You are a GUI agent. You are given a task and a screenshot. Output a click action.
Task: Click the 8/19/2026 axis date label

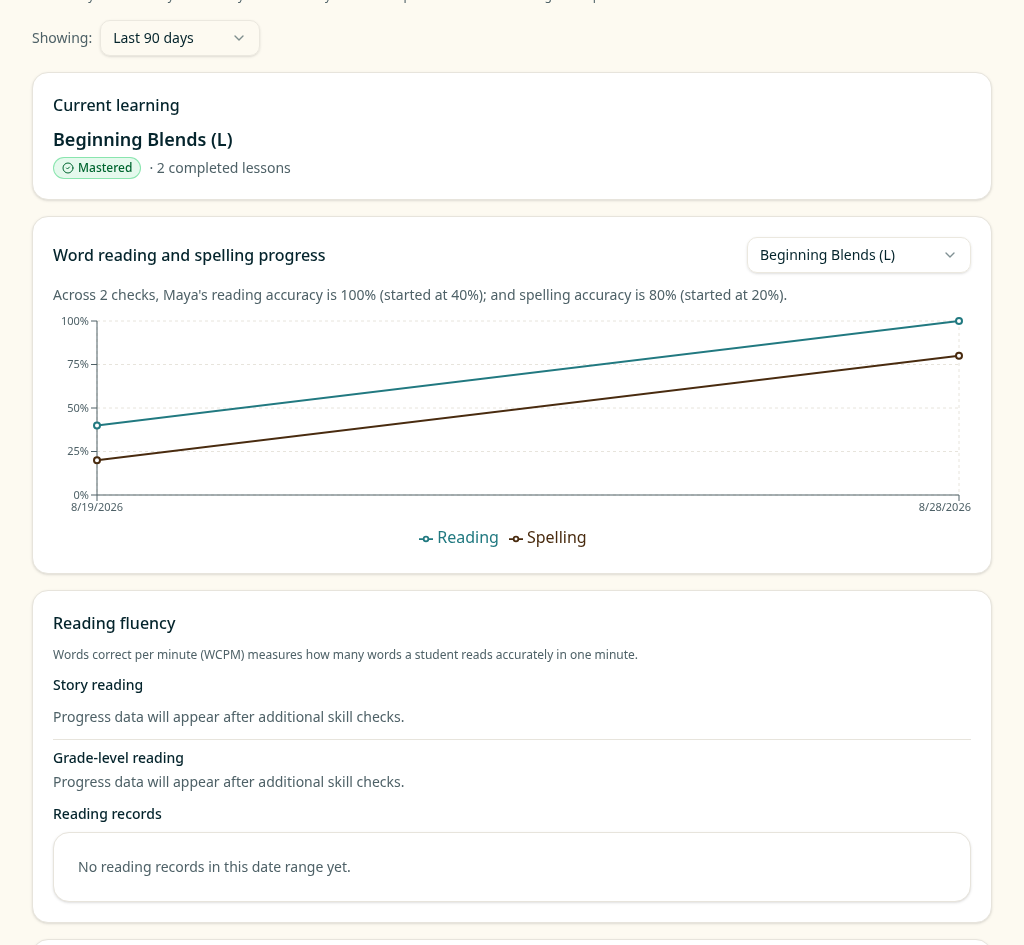(97, 507)
